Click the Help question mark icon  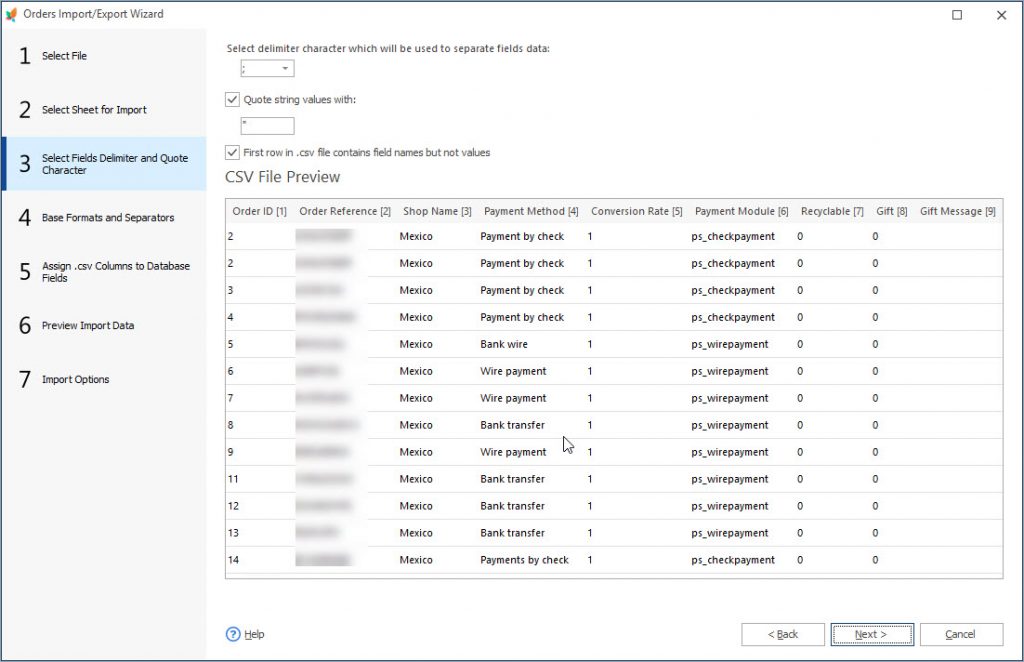coord(232,634)
